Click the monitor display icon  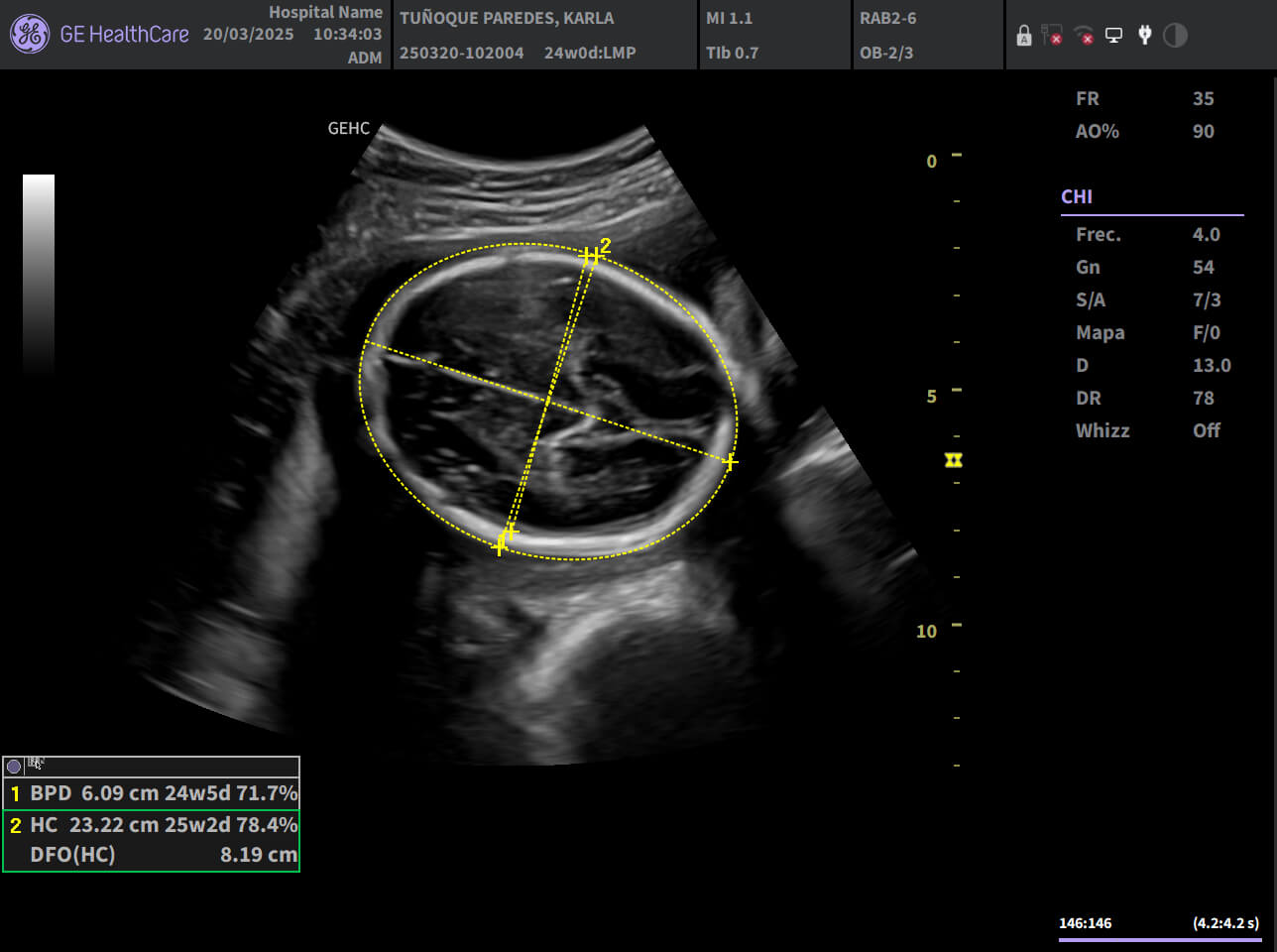click(x=1114, y=36)
